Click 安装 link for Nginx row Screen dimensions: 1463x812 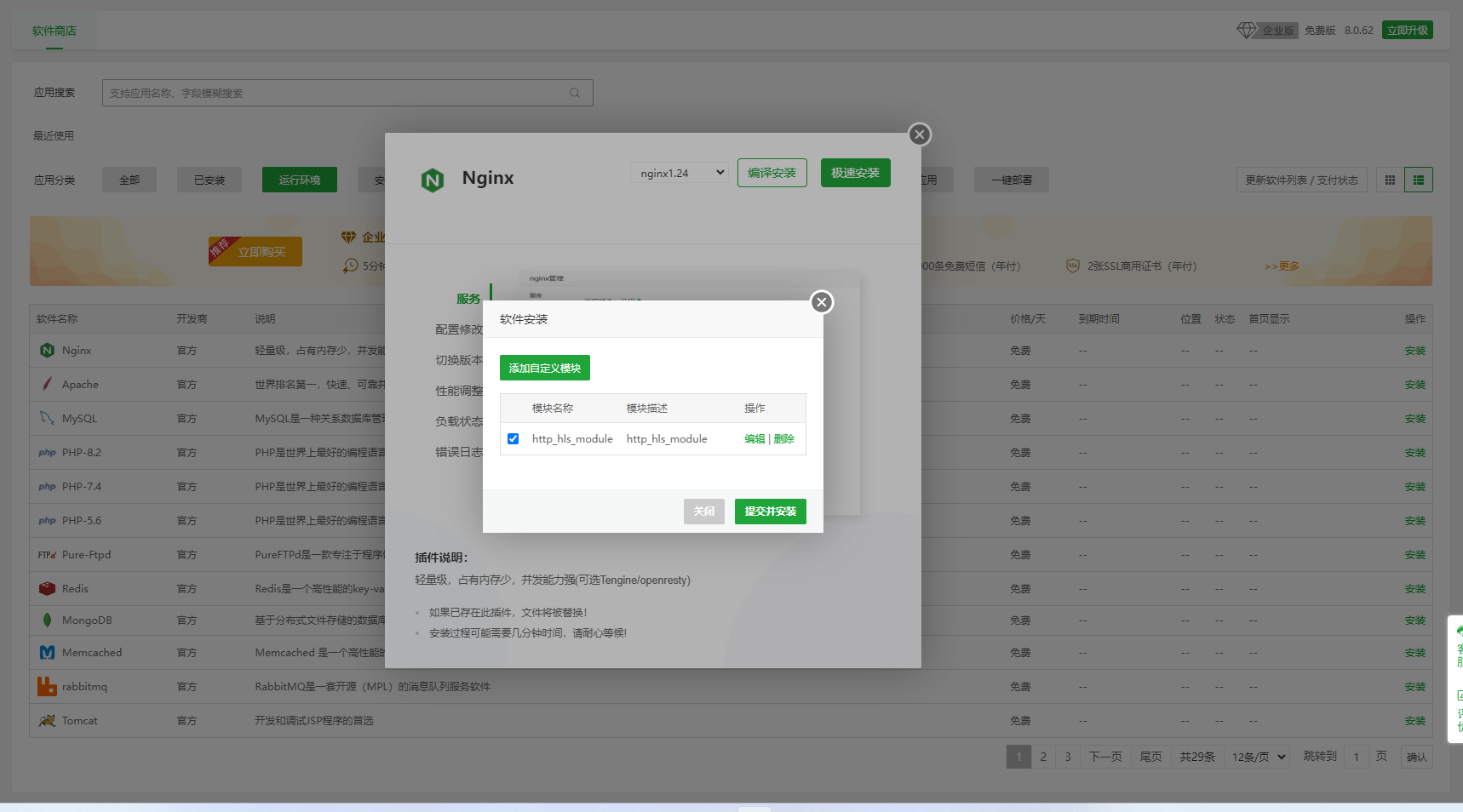pos(1415,350)
